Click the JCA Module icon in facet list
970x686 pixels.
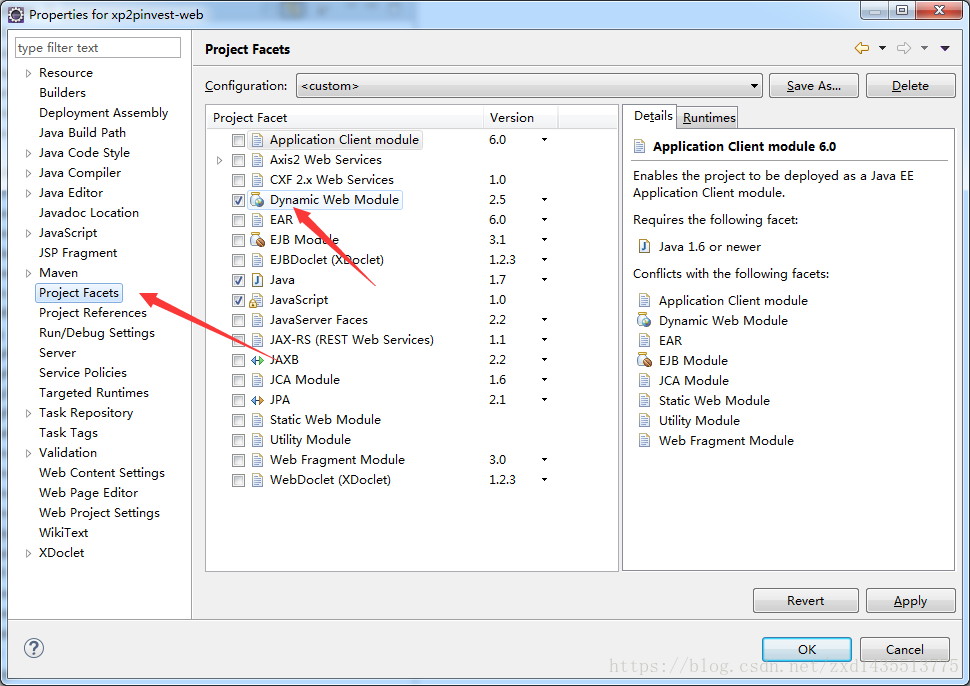(257, 380)
